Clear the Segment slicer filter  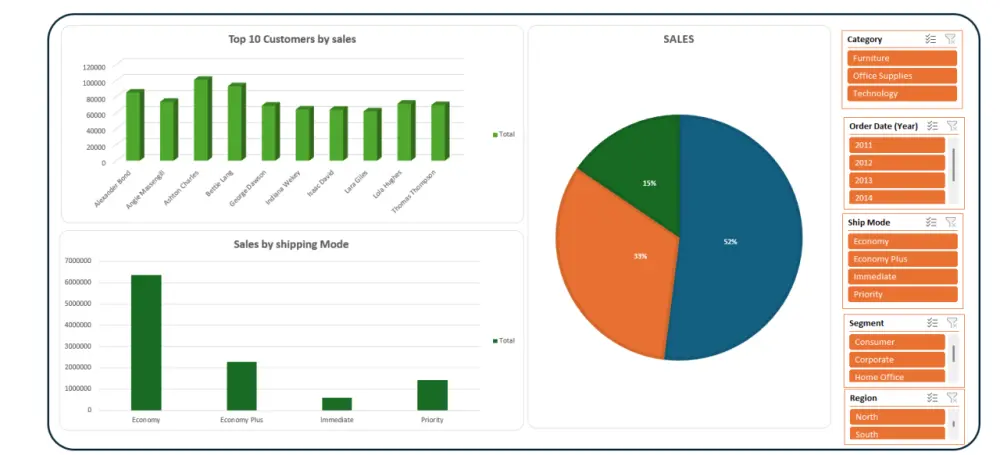(952, 323)
